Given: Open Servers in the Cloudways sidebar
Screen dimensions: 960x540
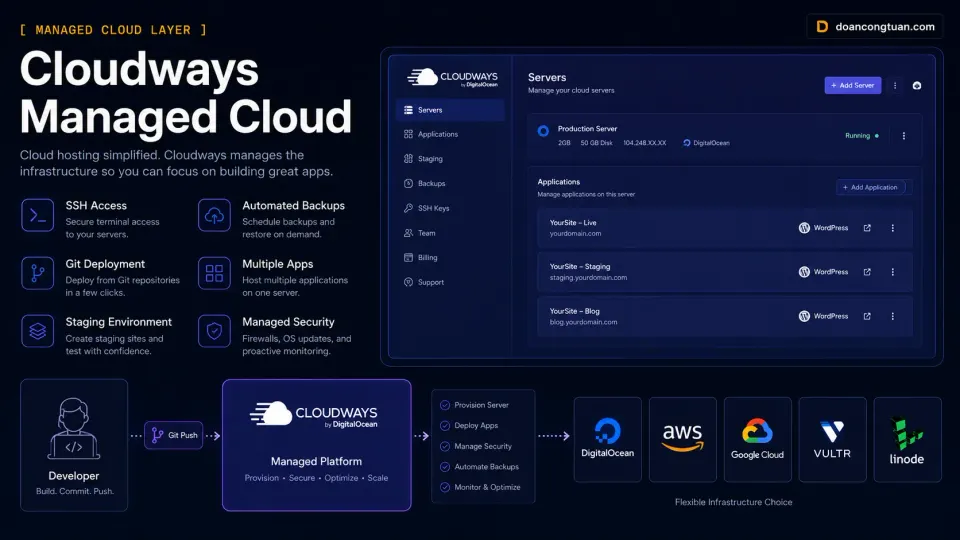Looking at the screenshot, I should pyautogui.click(x=450, y=110).
